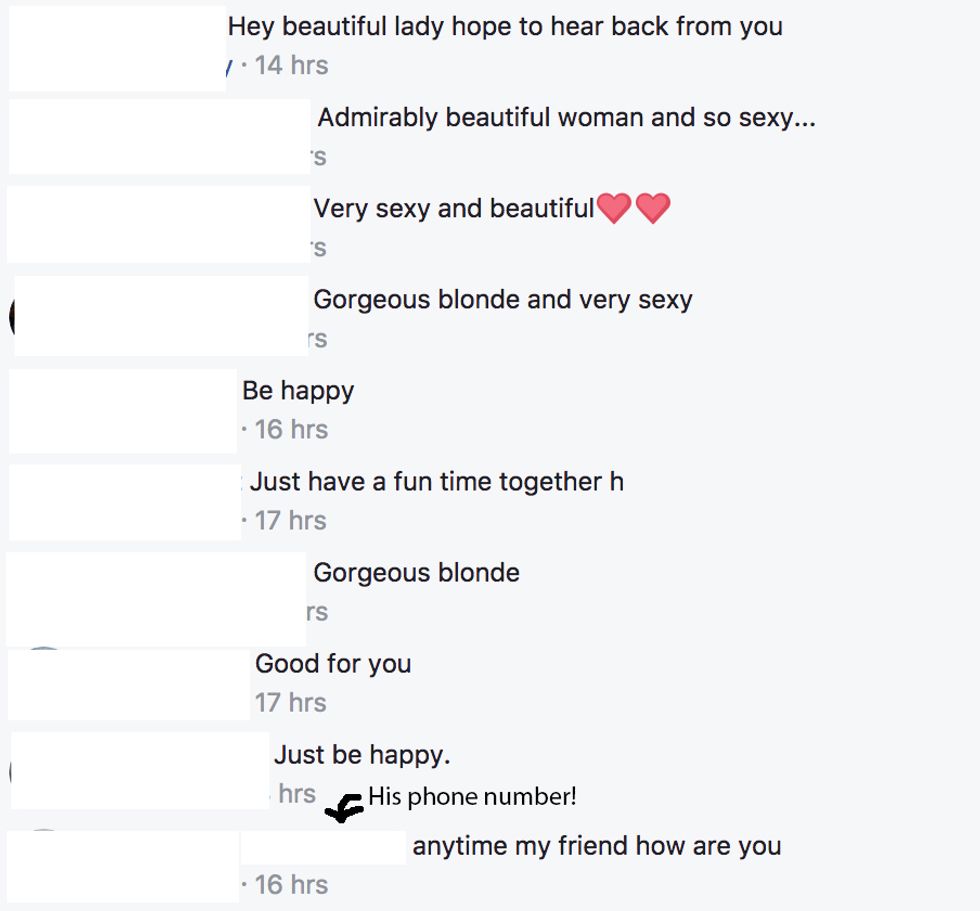Click "16 hrs" timestamp under "Be happy"
Screen dimensions: 980x911
[x=291, y=430]
